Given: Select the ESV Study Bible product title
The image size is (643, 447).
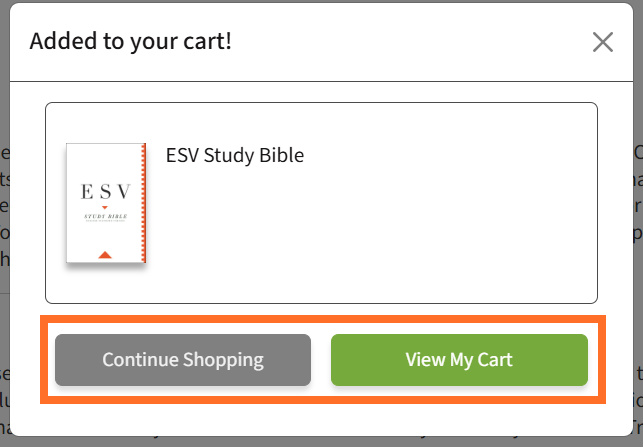Looking at the screenshot, I should (234, 155).
